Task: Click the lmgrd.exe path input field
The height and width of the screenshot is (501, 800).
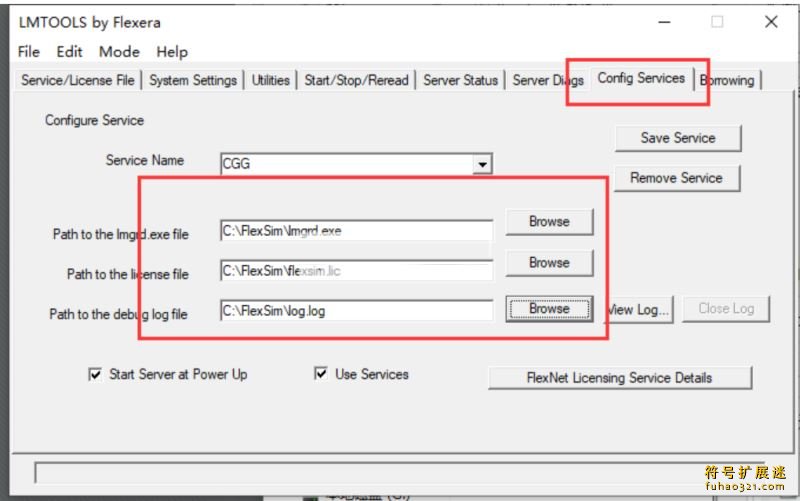Action: click(357, 231)
